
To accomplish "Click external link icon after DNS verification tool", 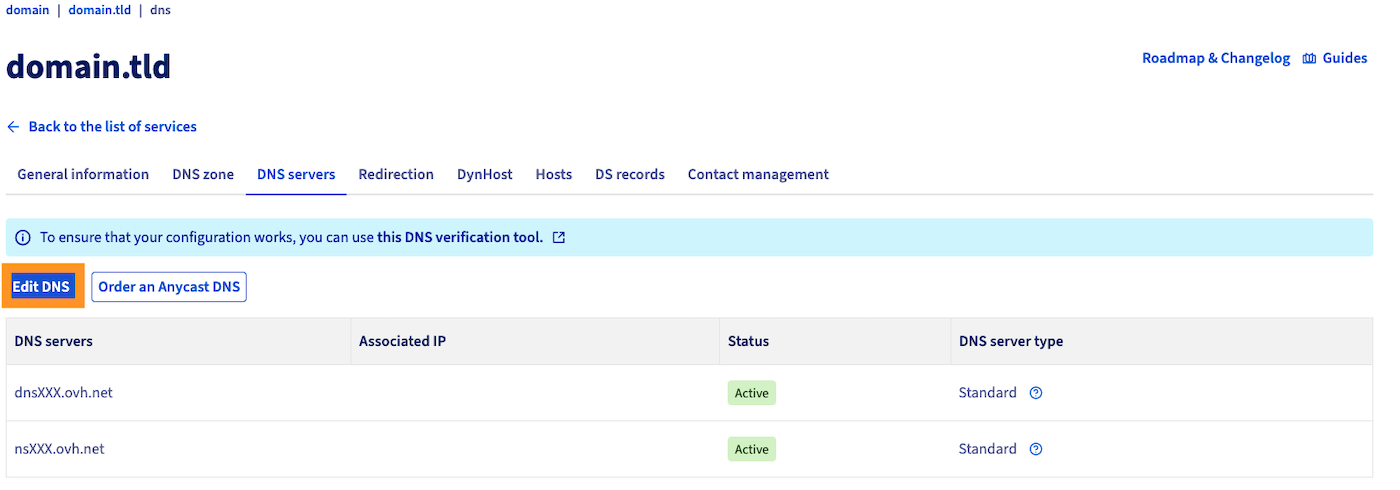I will pos(559,238).
